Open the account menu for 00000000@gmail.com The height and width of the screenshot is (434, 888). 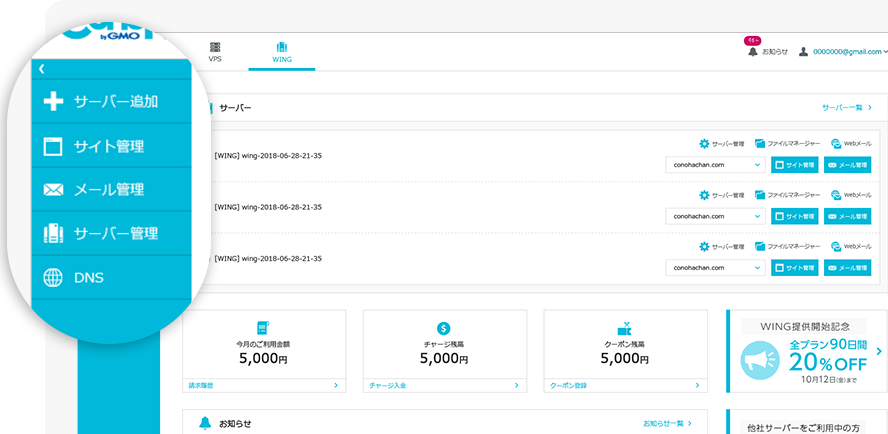843,52
